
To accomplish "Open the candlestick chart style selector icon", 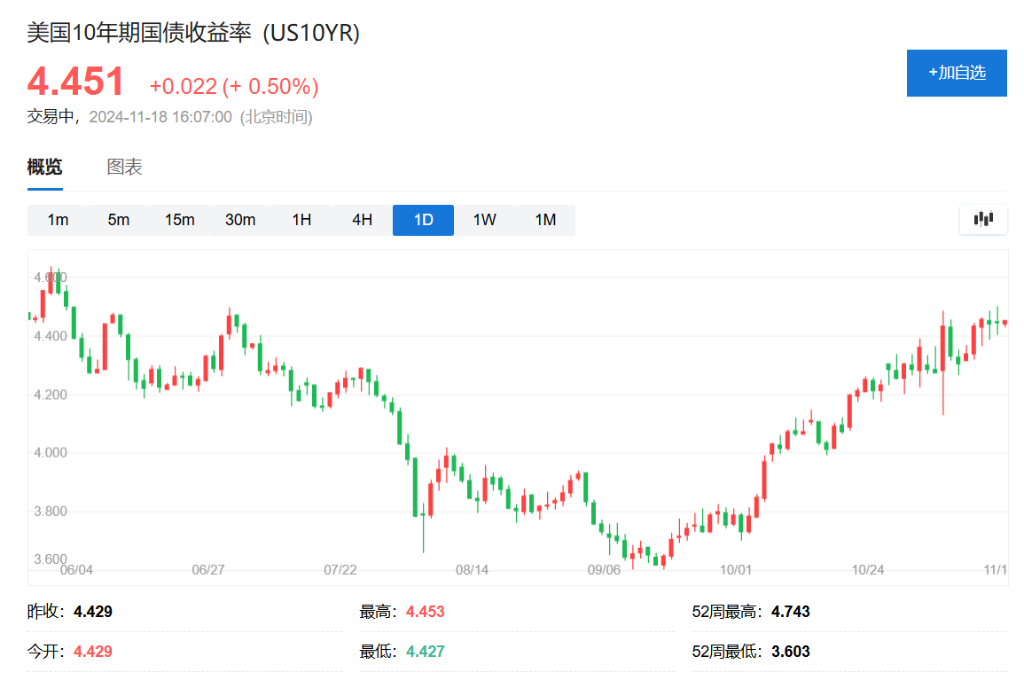I will click(x=983, y=219).
